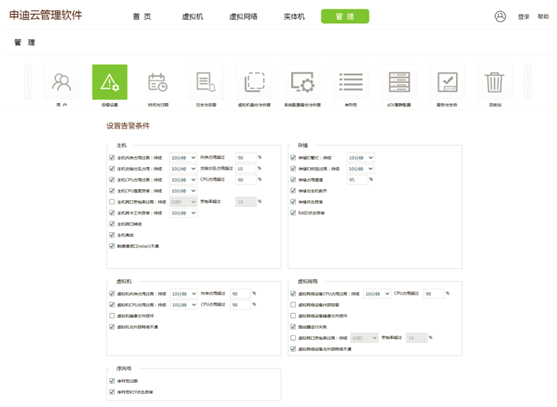This screenshot has height=407, width=557.
Task: Open the recycle bin trash icon
Action: [495, 82]
